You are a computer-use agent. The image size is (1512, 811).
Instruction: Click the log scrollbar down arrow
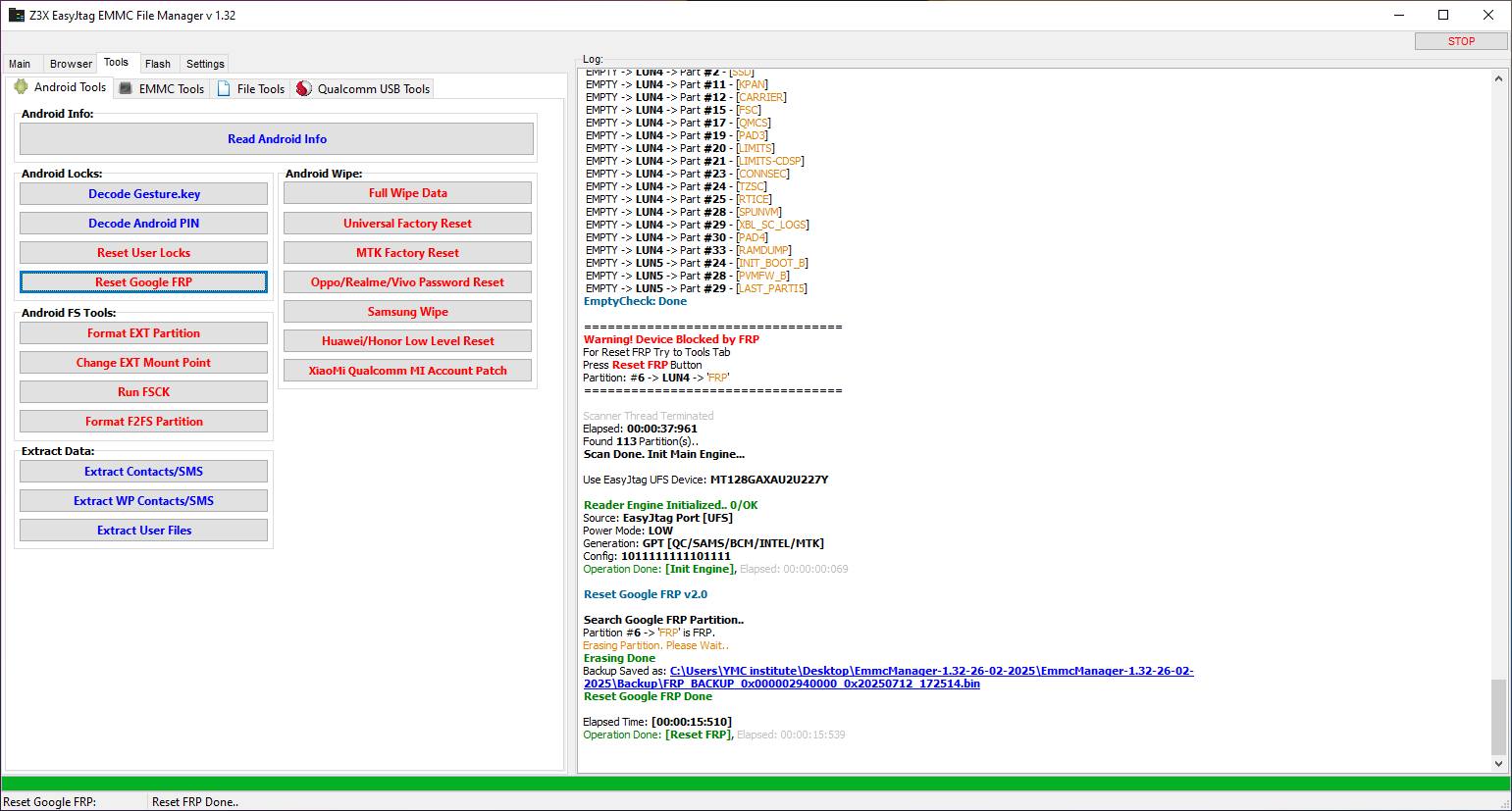(x=1498, y=764)
